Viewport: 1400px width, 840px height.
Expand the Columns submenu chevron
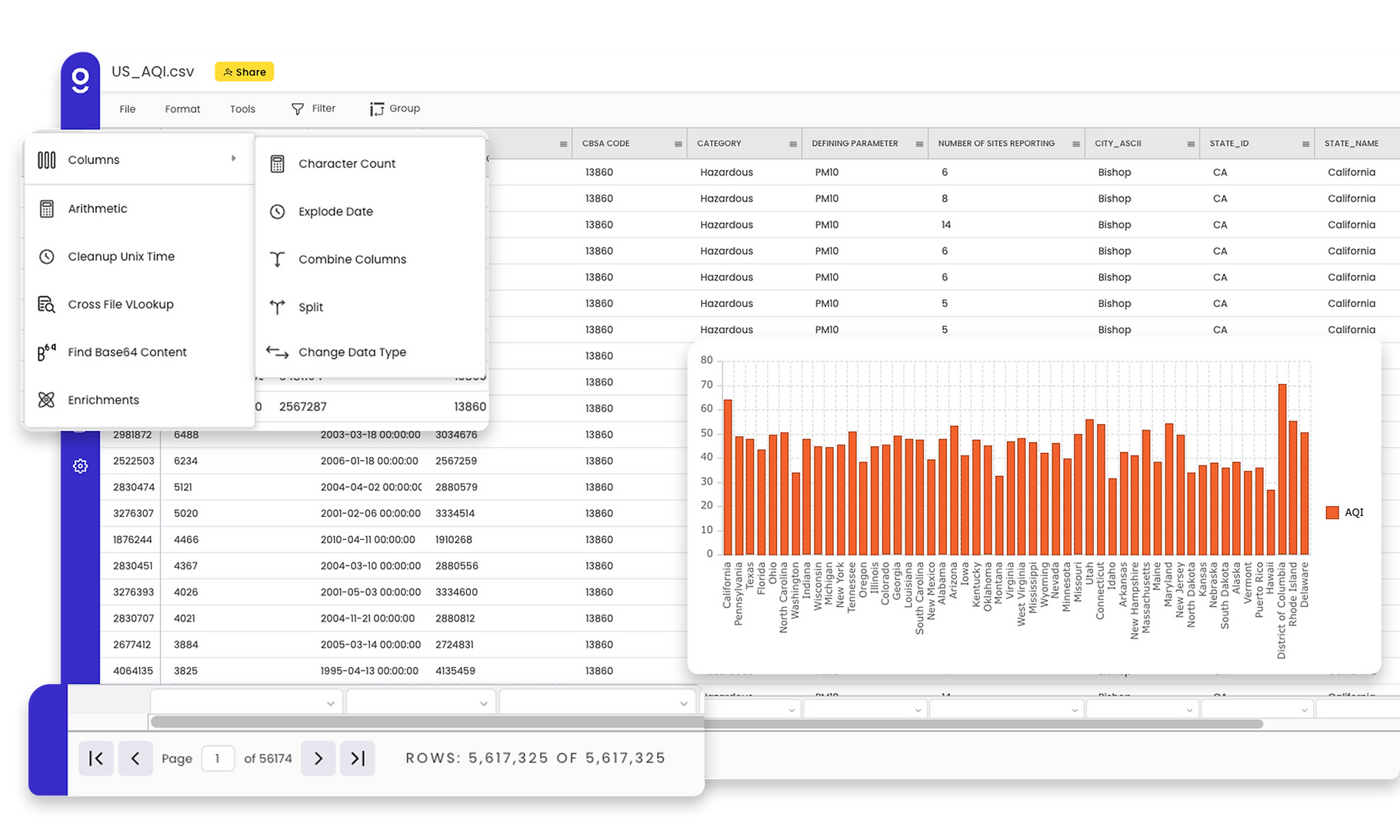235,158
